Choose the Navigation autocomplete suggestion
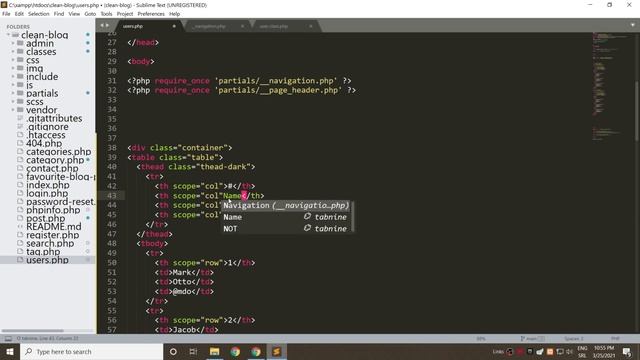This screenshot has width=640, height=360. (x=286, y=205)
